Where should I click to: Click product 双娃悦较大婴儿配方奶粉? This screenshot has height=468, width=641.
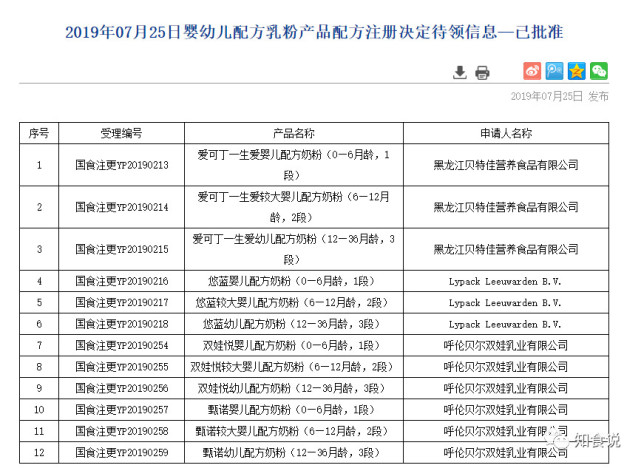(294, 367)
